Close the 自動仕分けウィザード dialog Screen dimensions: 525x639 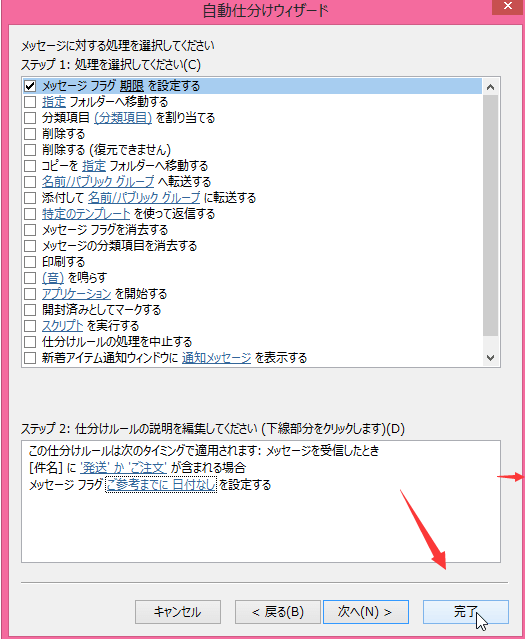(508, 7)
